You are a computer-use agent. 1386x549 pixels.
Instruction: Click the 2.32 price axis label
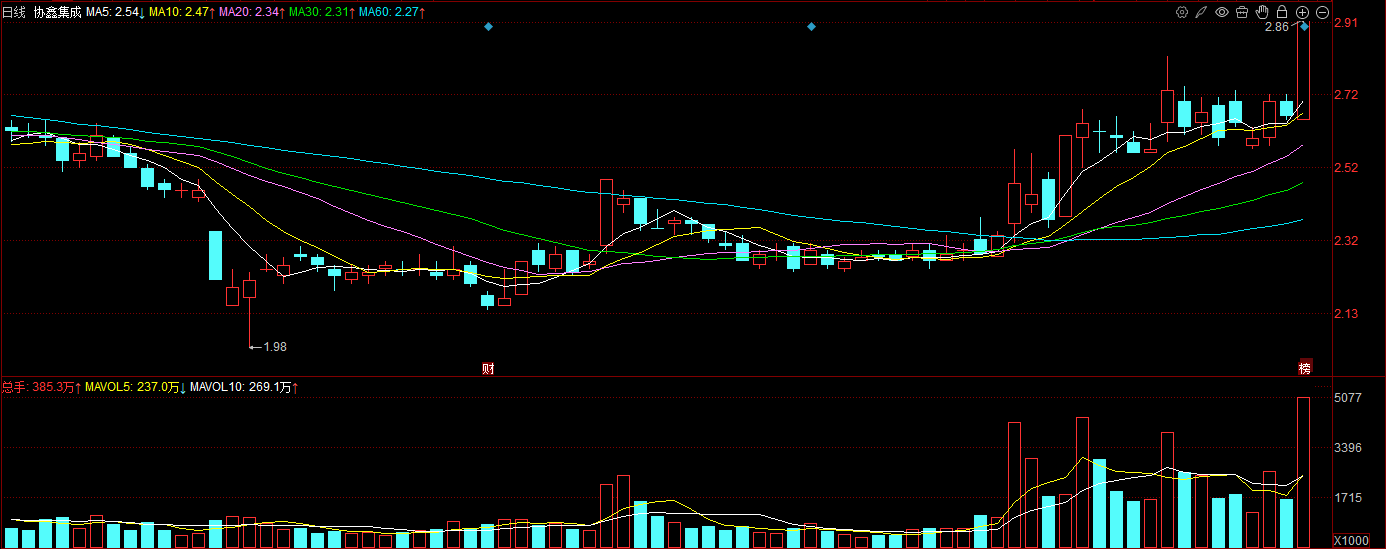pos(1346,241)
